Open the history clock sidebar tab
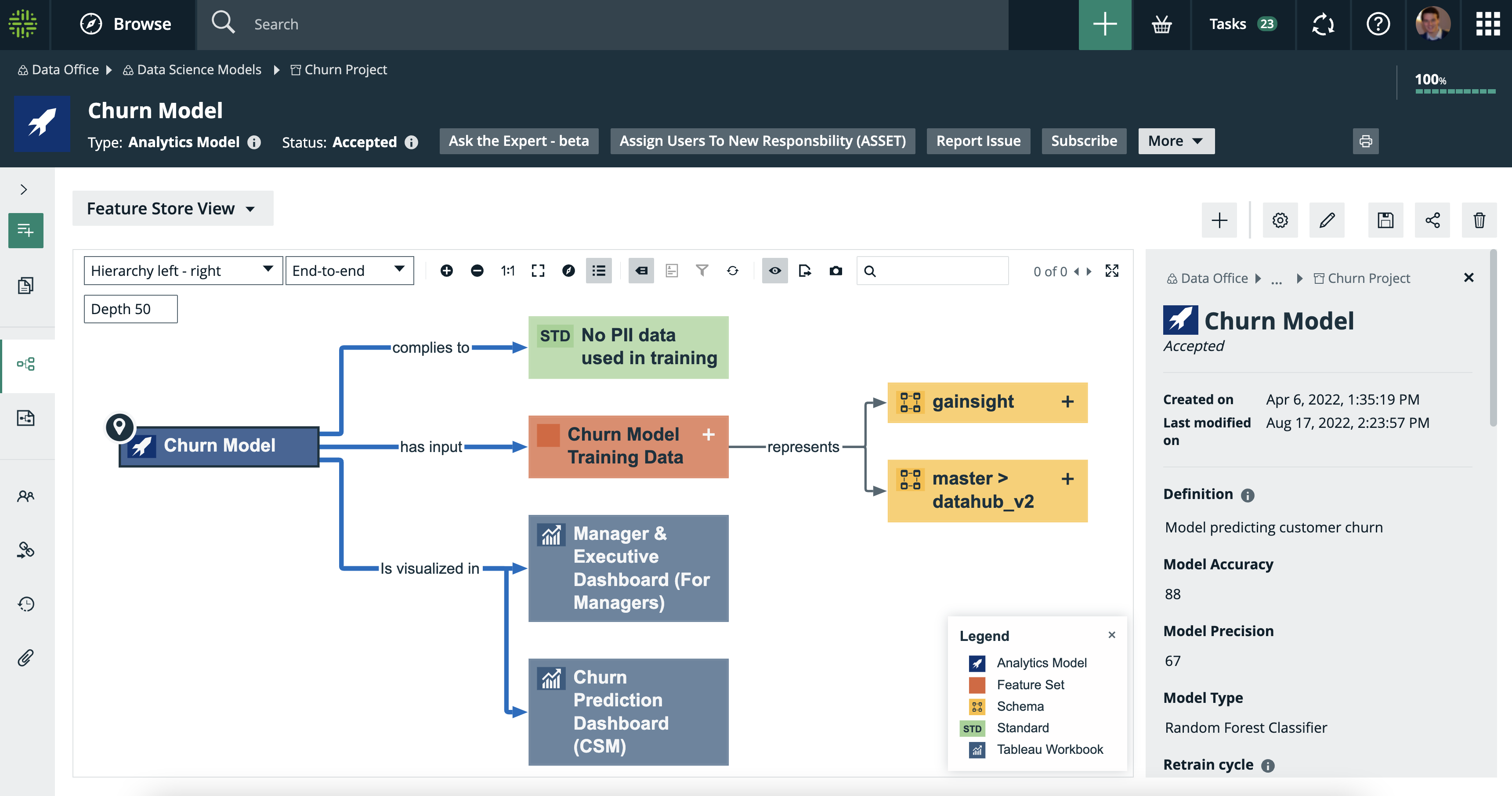The width and height of the screenshot is (1512, 796). coord(26,604)
